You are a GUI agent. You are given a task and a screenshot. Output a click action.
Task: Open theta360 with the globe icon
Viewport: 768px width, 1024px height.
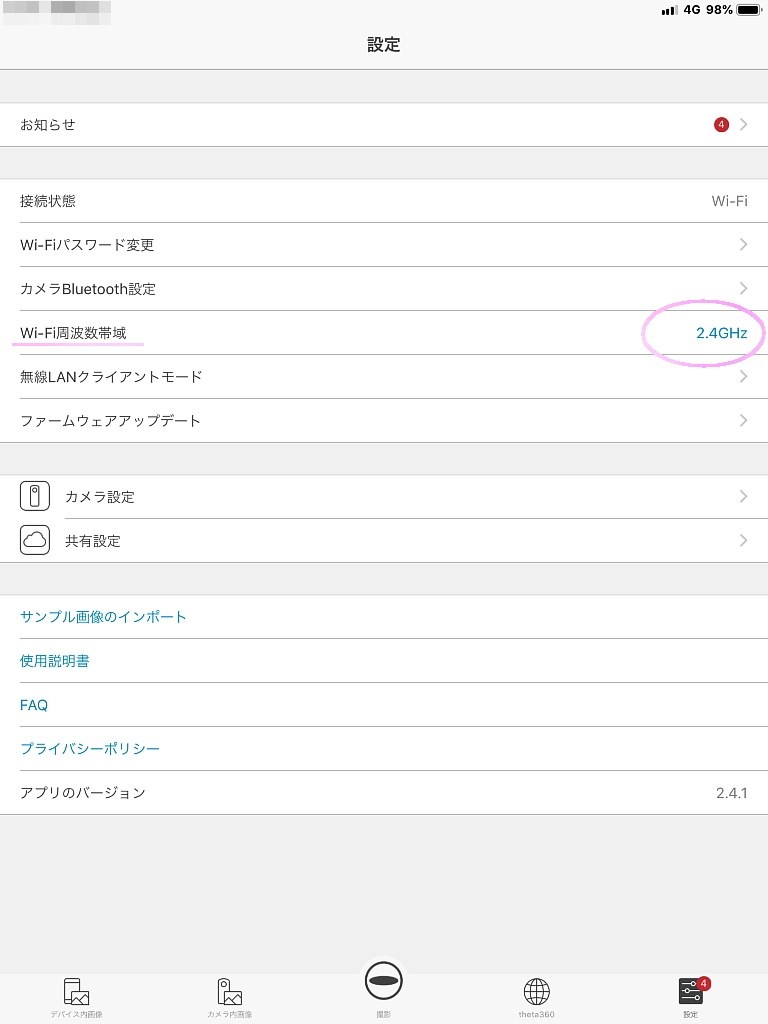coord(537,991)
